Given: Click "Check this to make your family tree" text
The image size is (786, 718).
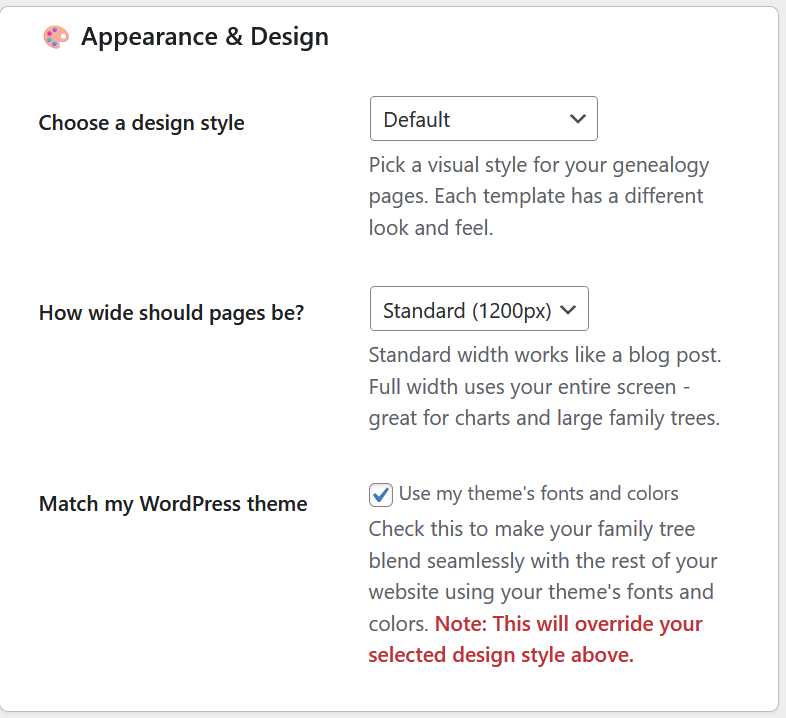Looking at the screenshot, I should coord(531,528).
